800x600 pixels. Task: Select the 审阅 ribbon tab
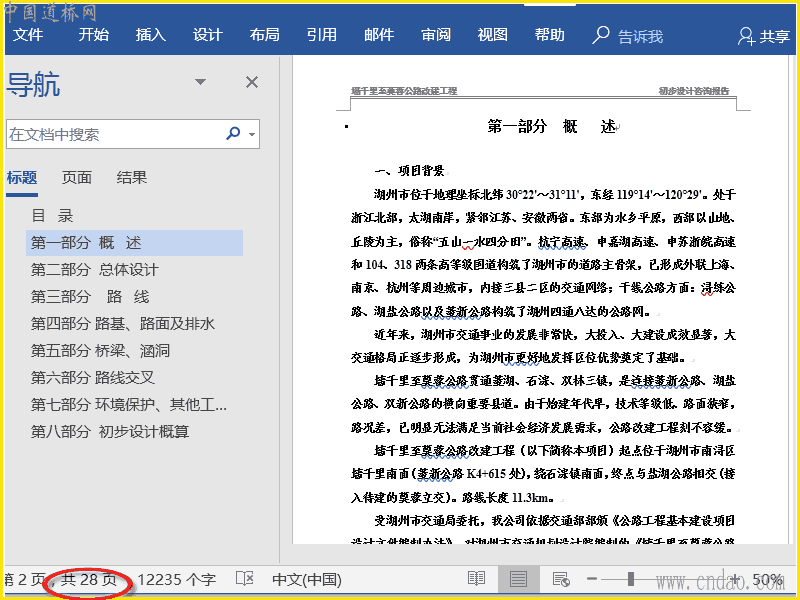click(x=436, y=35)
